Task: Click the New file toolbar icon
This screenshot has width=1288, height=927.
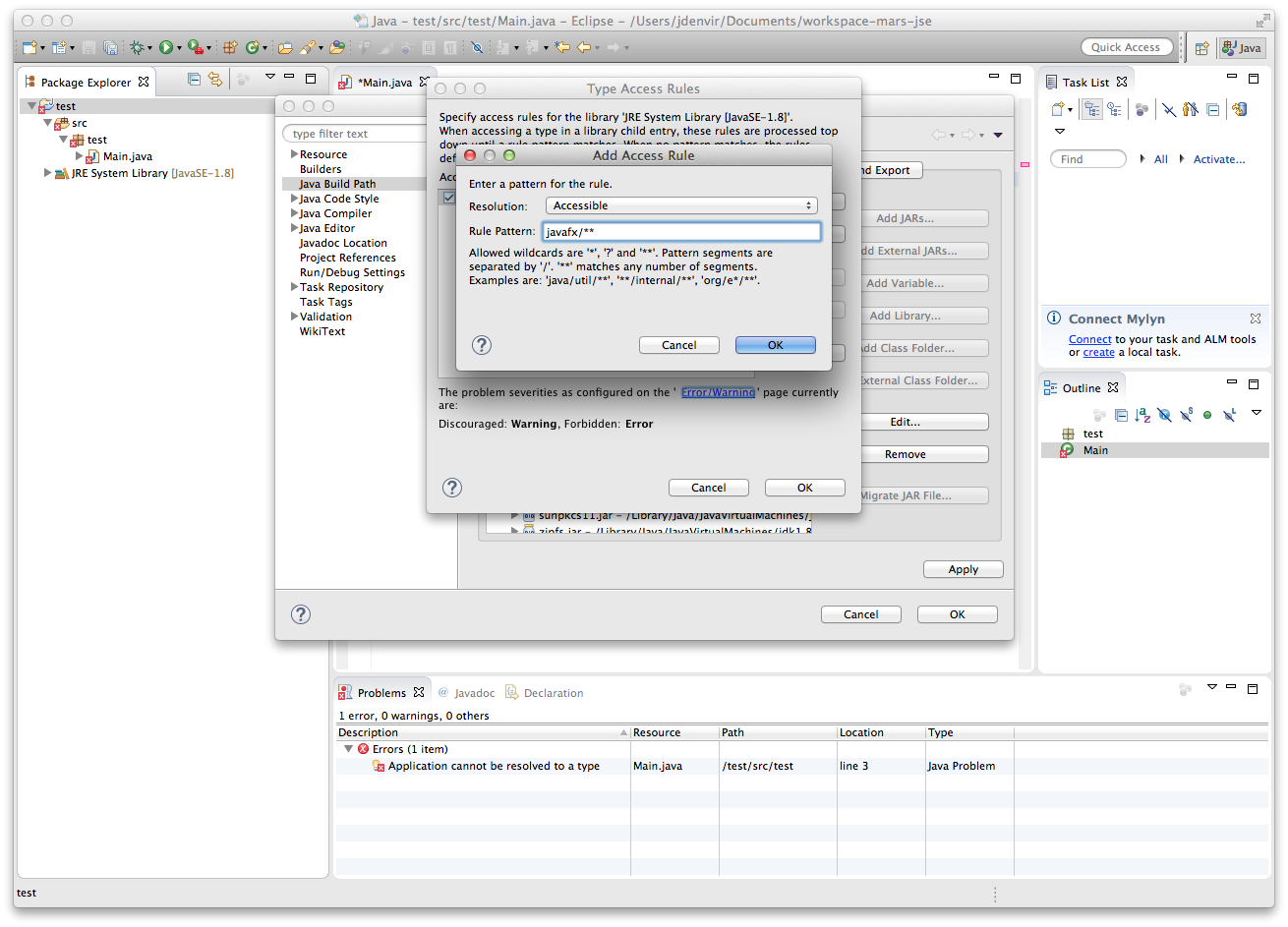Action: pos(29,47)
